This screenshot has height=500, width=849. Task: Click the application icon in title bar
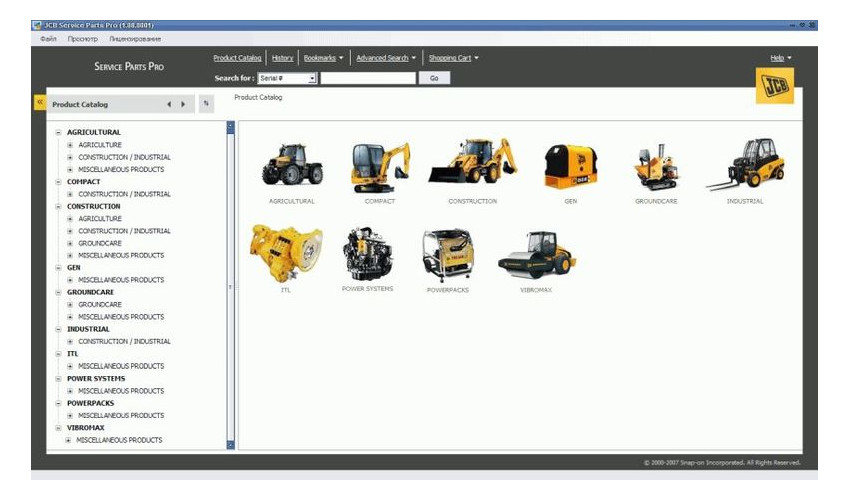coord(37,25)
